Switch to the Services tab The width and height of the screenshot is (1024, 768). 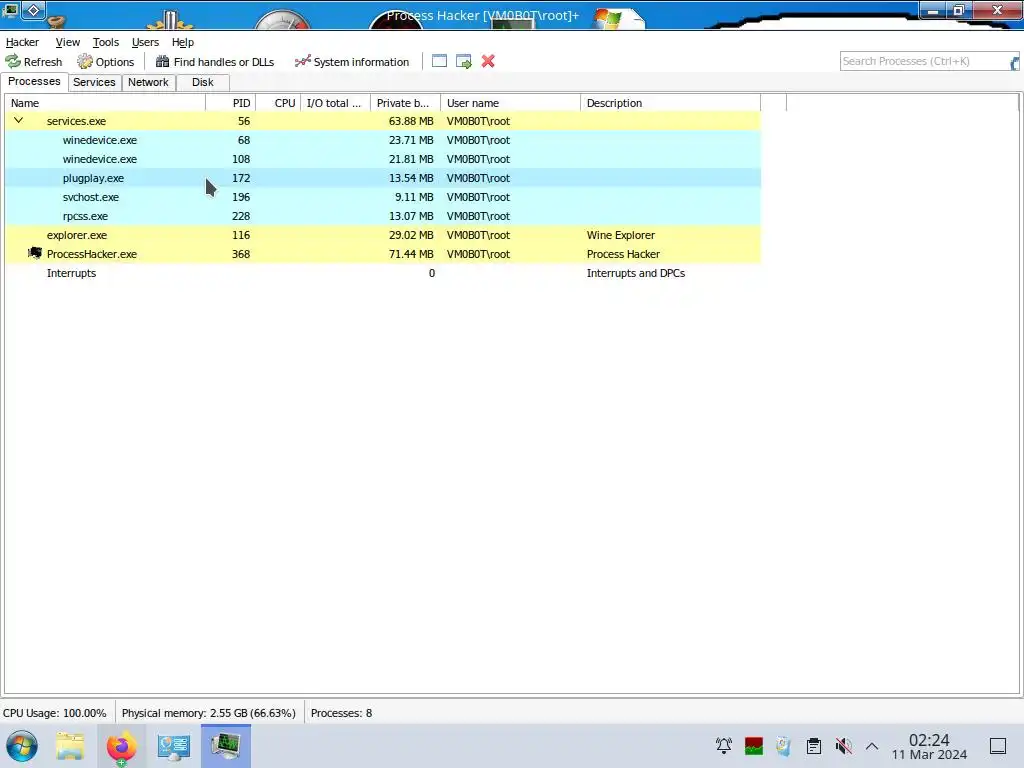click(94, 82)
